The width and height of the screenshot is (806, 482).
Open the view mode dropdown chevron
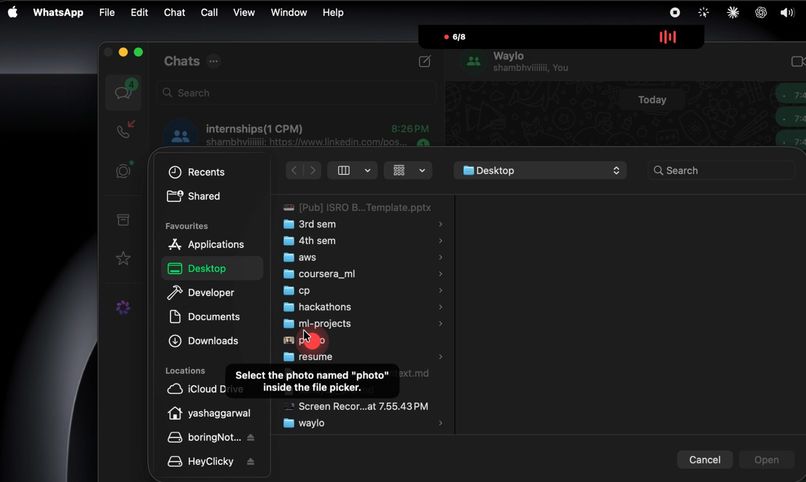coord(368,171)
